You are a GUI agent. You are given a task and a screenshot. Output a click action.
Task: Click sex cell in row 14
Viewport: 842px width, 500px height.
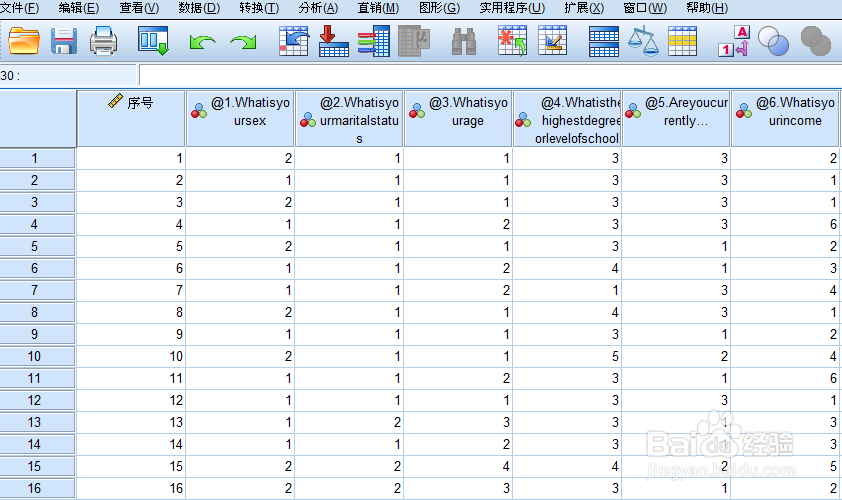point(240,445)
